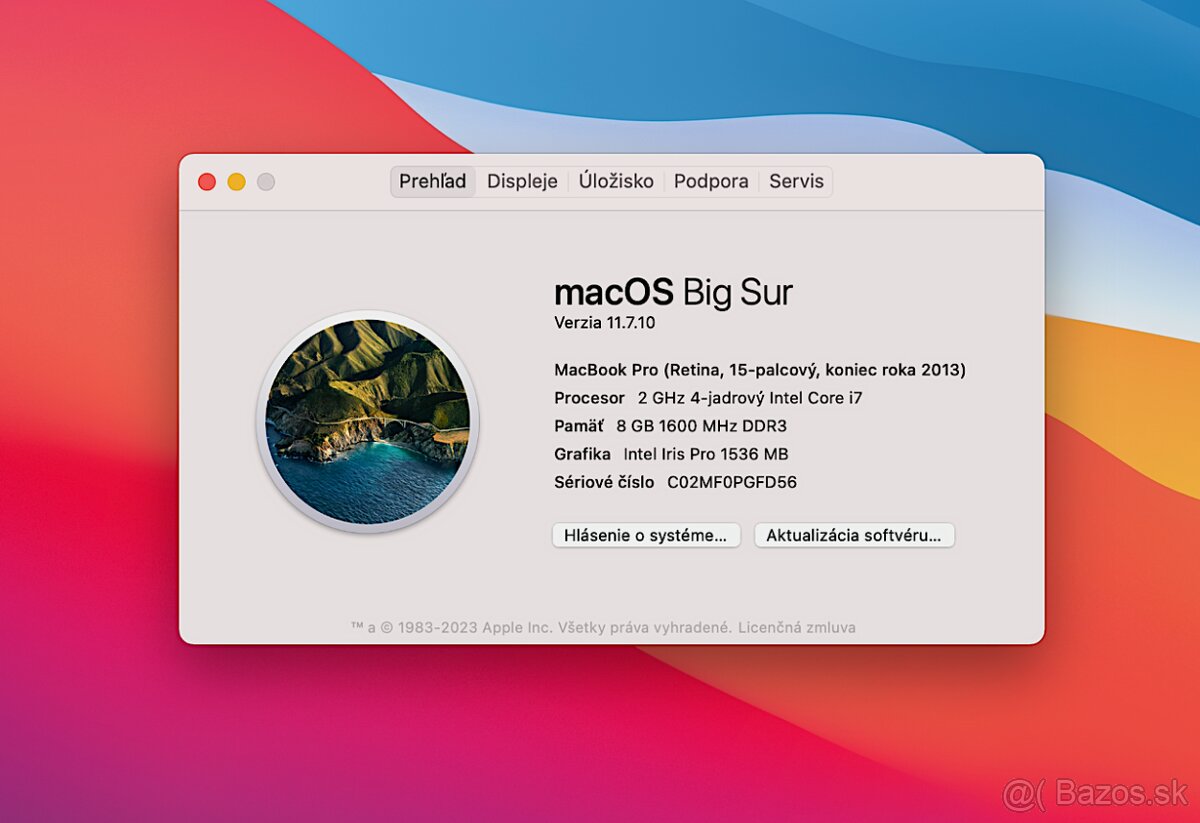This screenshot has height=823, width=1200.
Task: Open the Displeje tab
Action: coord(522,181)
